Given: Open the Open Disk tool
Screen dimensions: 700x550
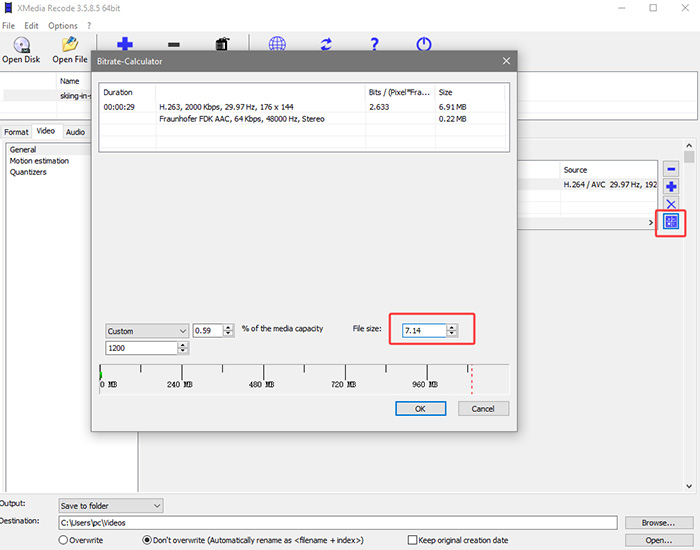Looking at the screenshot, I should pyautogui.click(x=21, y=50).
